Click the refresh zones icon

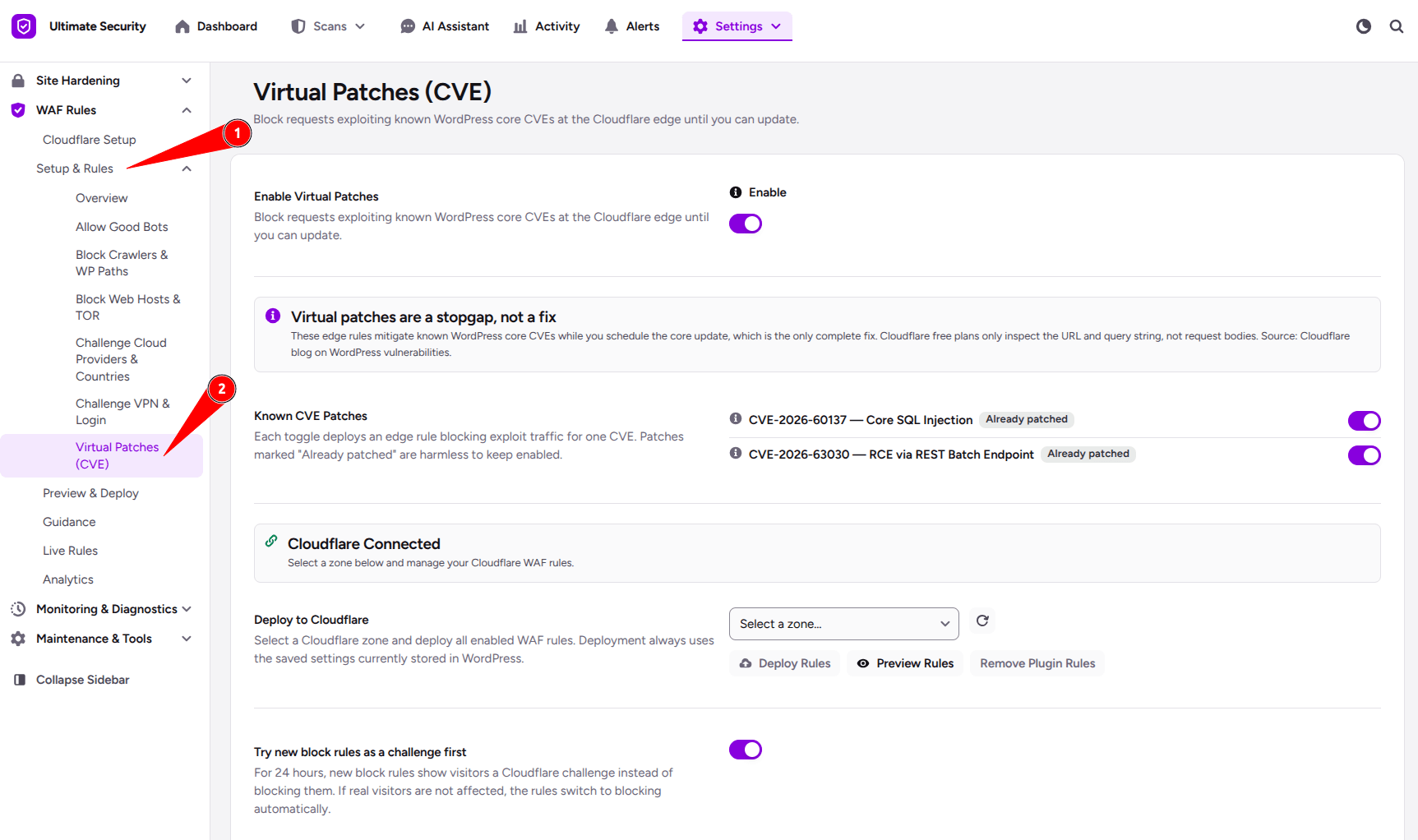pos(982,621)
